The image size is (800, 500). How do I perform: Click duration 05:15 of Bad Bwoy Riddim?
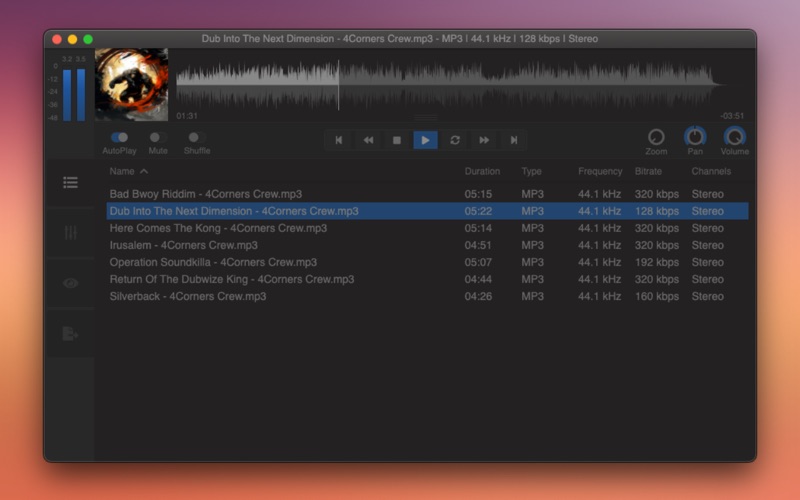478,194
